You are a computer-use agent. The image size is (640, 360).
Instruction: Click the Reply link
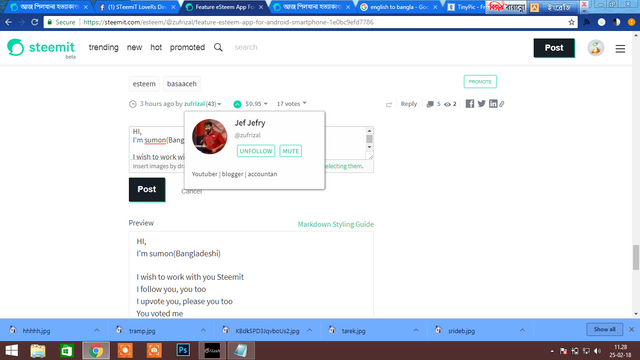click(x=409, y=104)
